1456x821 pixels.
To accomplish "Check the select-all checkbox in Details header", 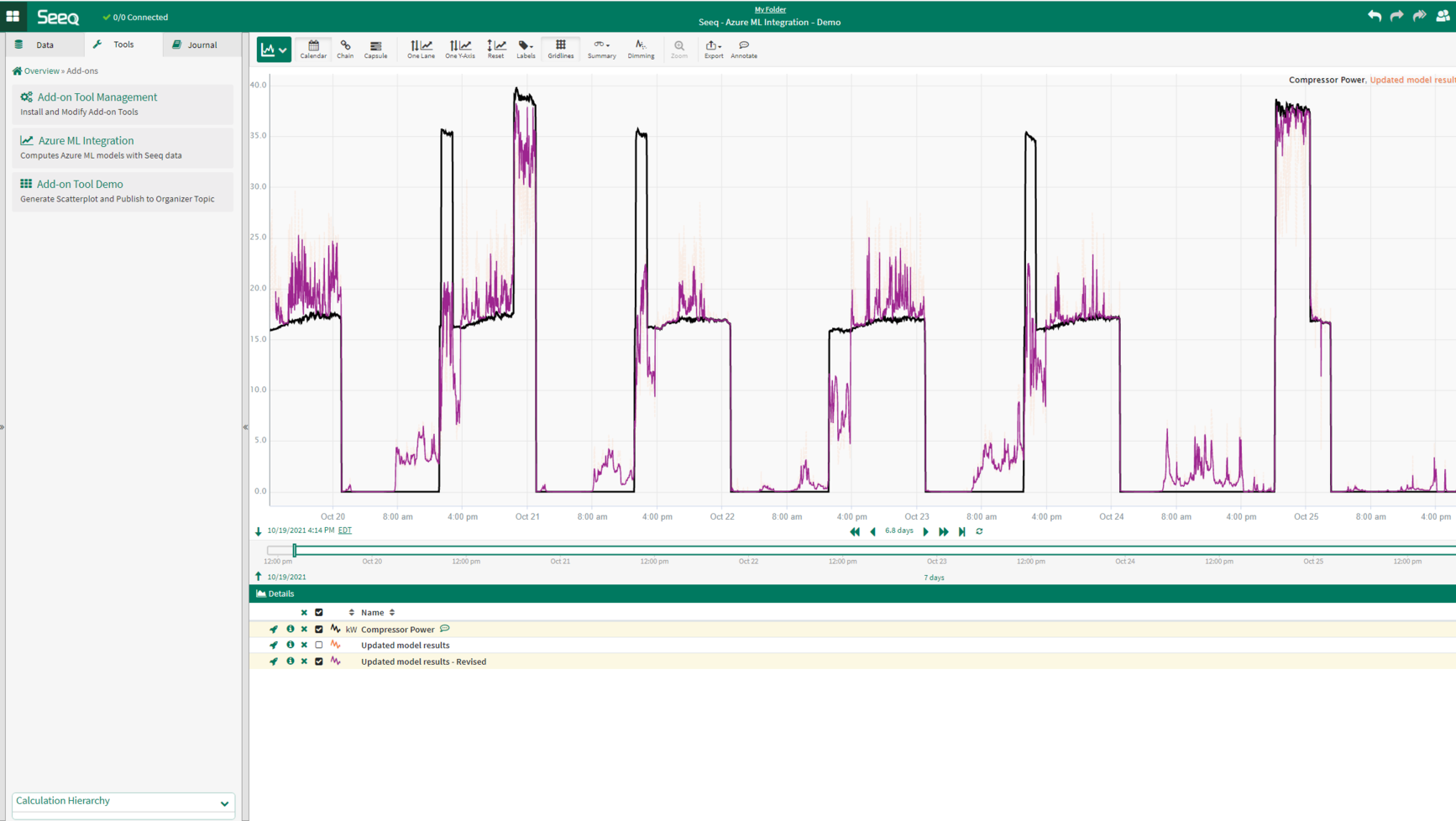I will click(x=318, y=612).
